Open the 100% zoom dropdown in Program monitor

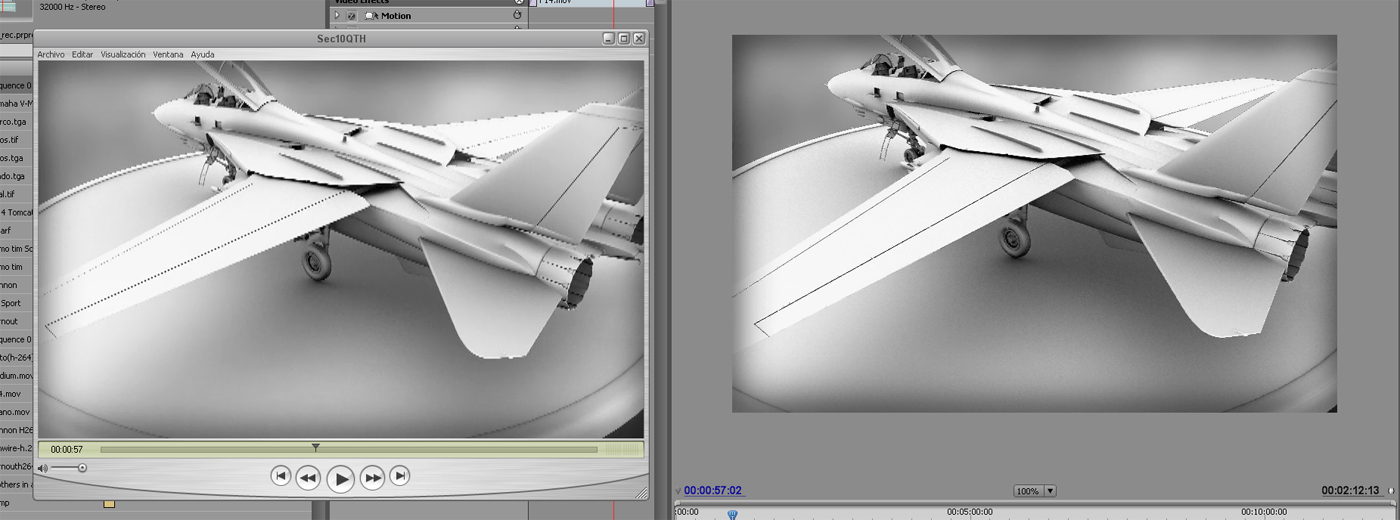coord(1035,491)
